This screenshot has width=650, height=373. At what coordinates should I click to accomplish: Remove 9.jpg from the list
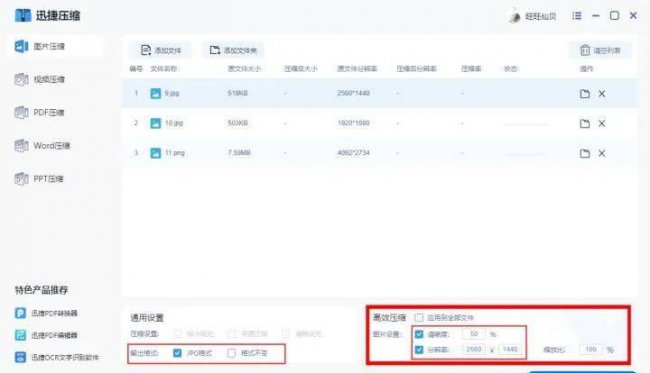[602, 94]
